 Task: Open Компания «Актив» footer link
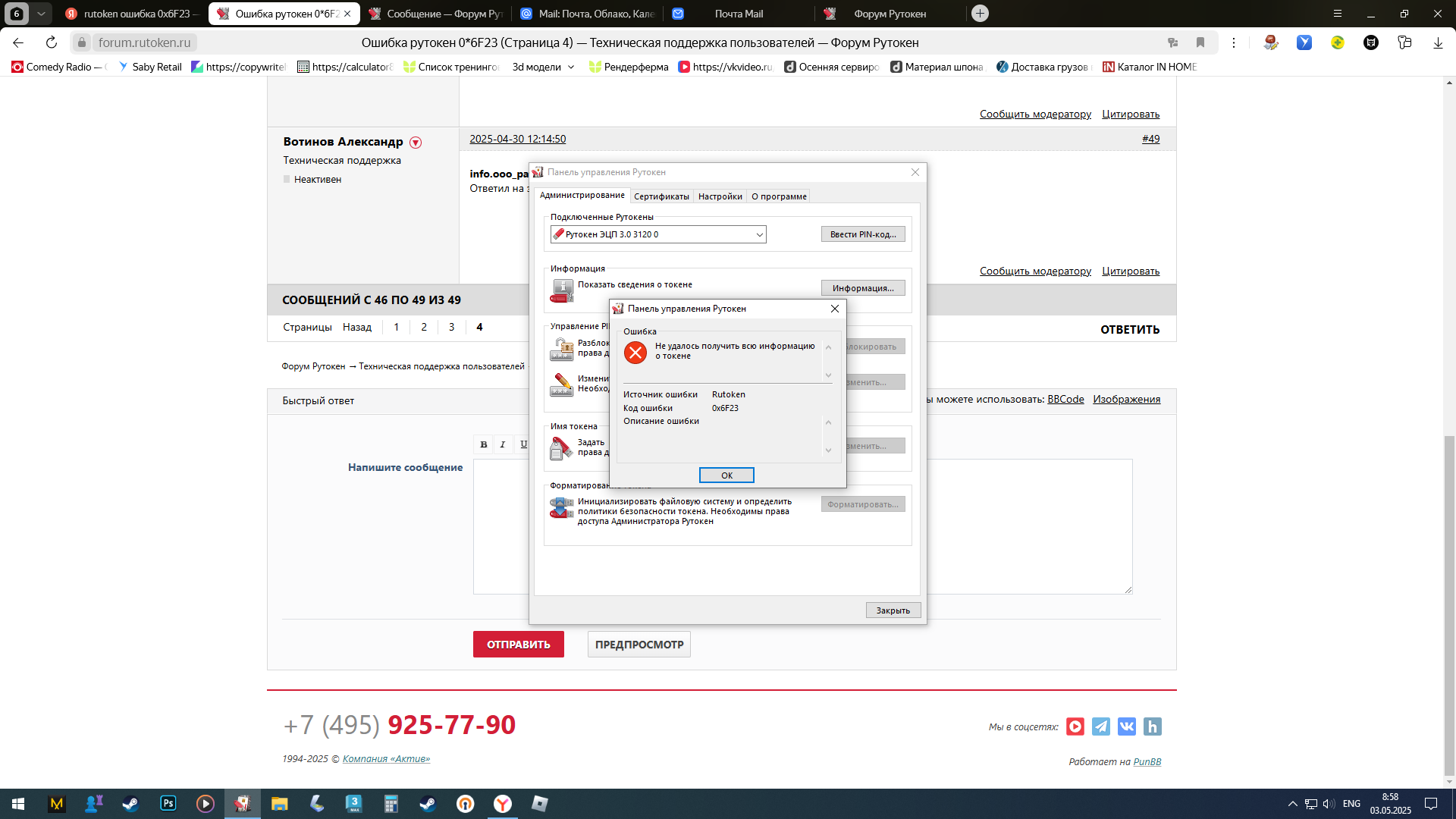pyautogui.click(x=386, y=759)
